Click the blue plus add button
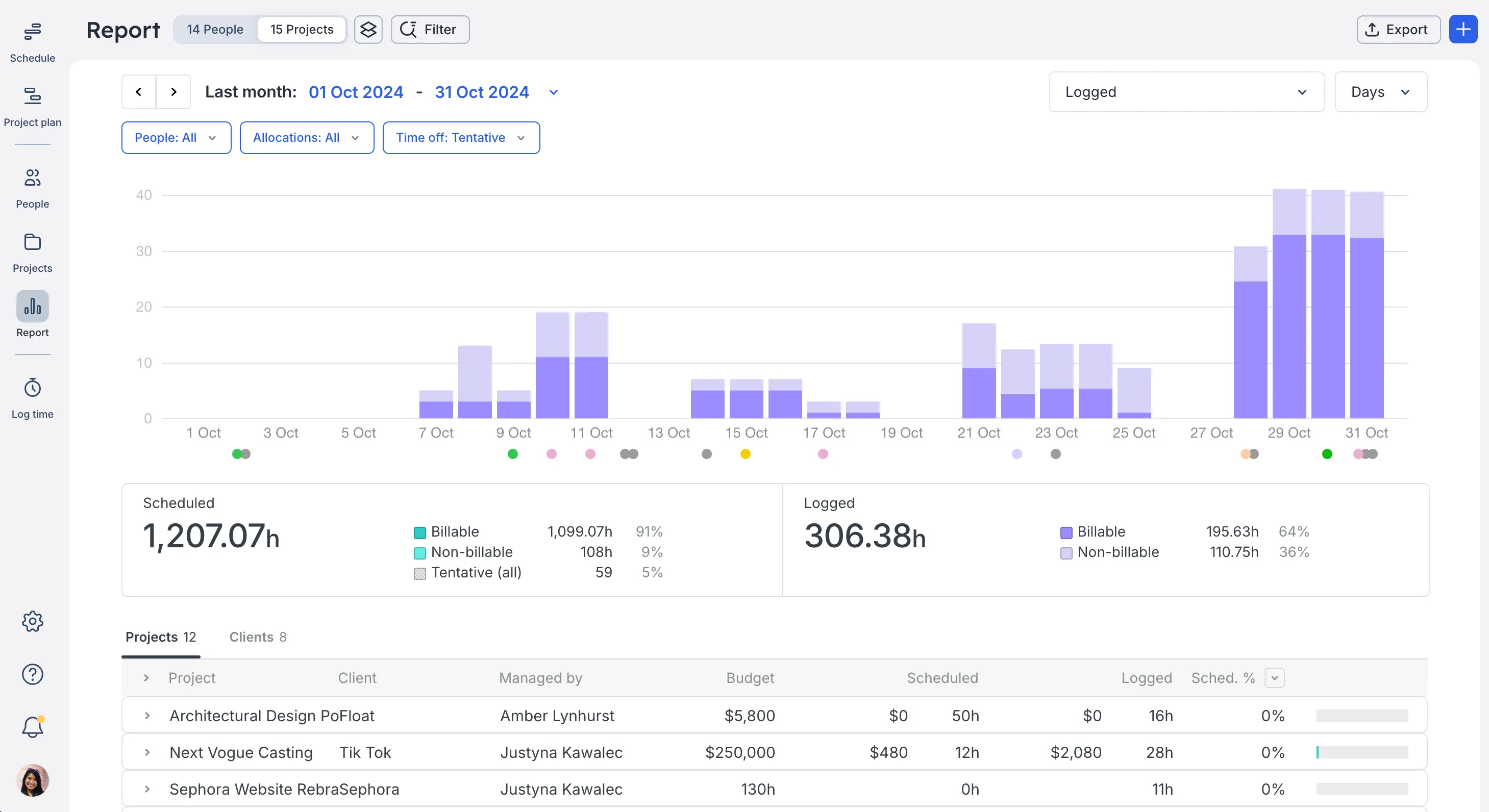The image size is (1489, 812). pyautogui.click(x=1463, y=30)
